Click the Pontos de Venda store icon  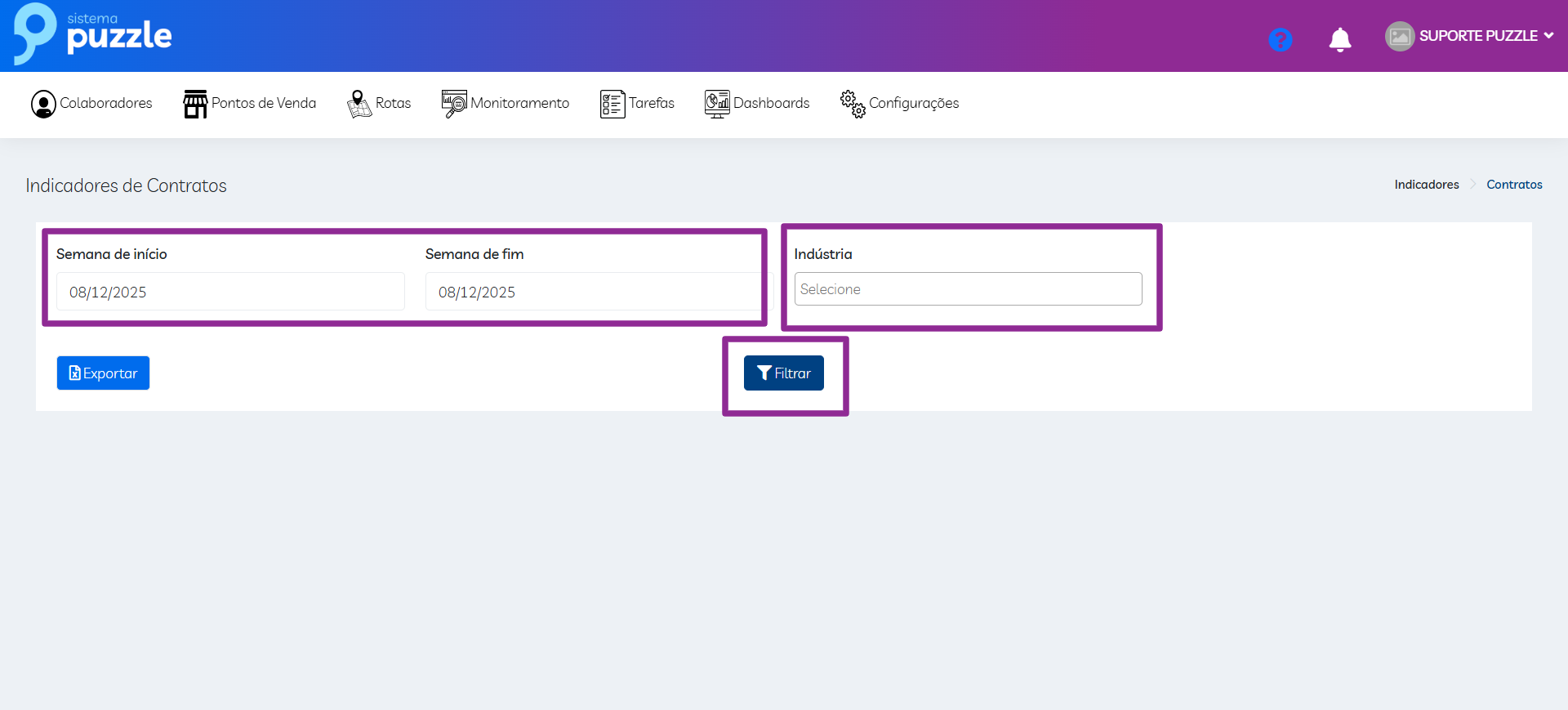coord(195,104)
